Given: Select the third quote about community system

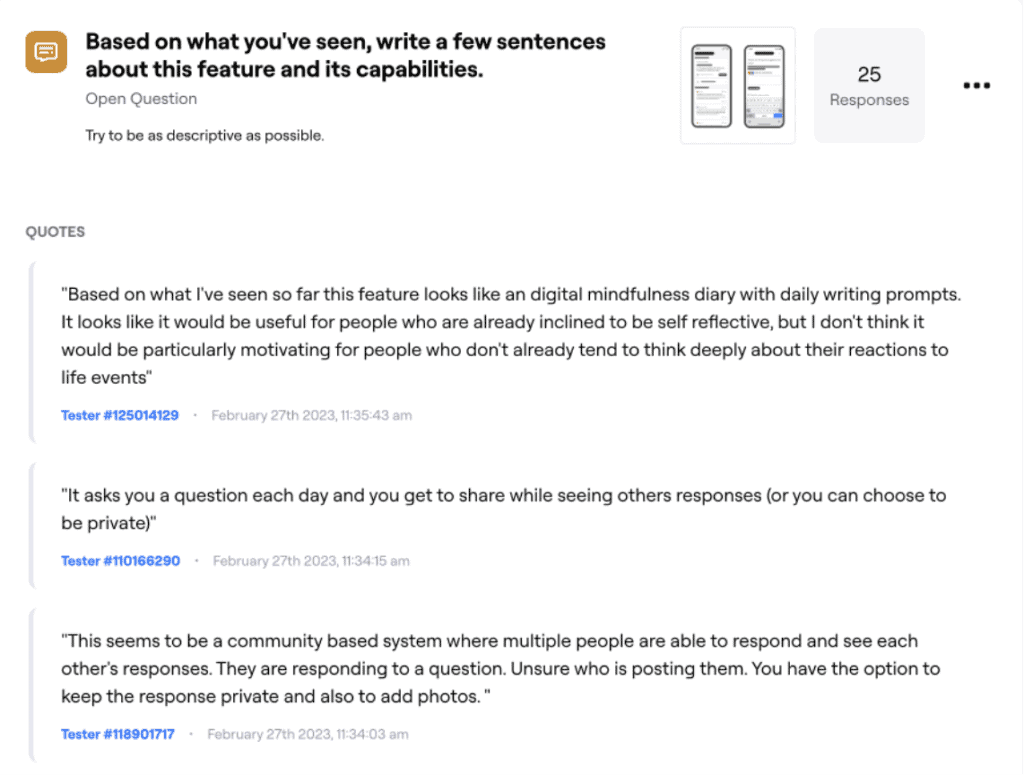Looking at the screenshot, I should 508,668.
